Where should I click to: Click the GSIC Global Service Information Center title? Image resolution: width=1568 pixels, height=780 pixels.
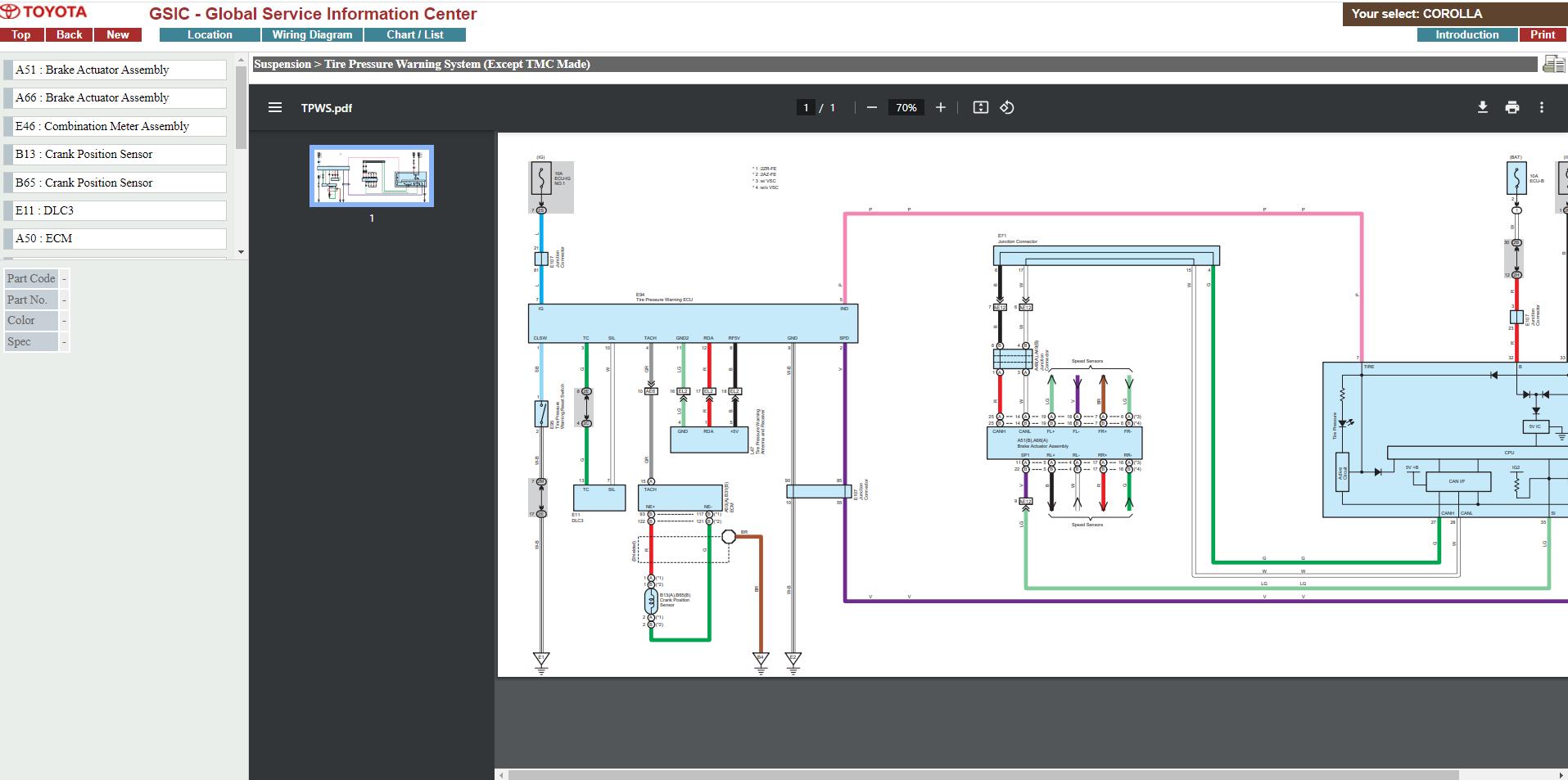tap(313, 14)
